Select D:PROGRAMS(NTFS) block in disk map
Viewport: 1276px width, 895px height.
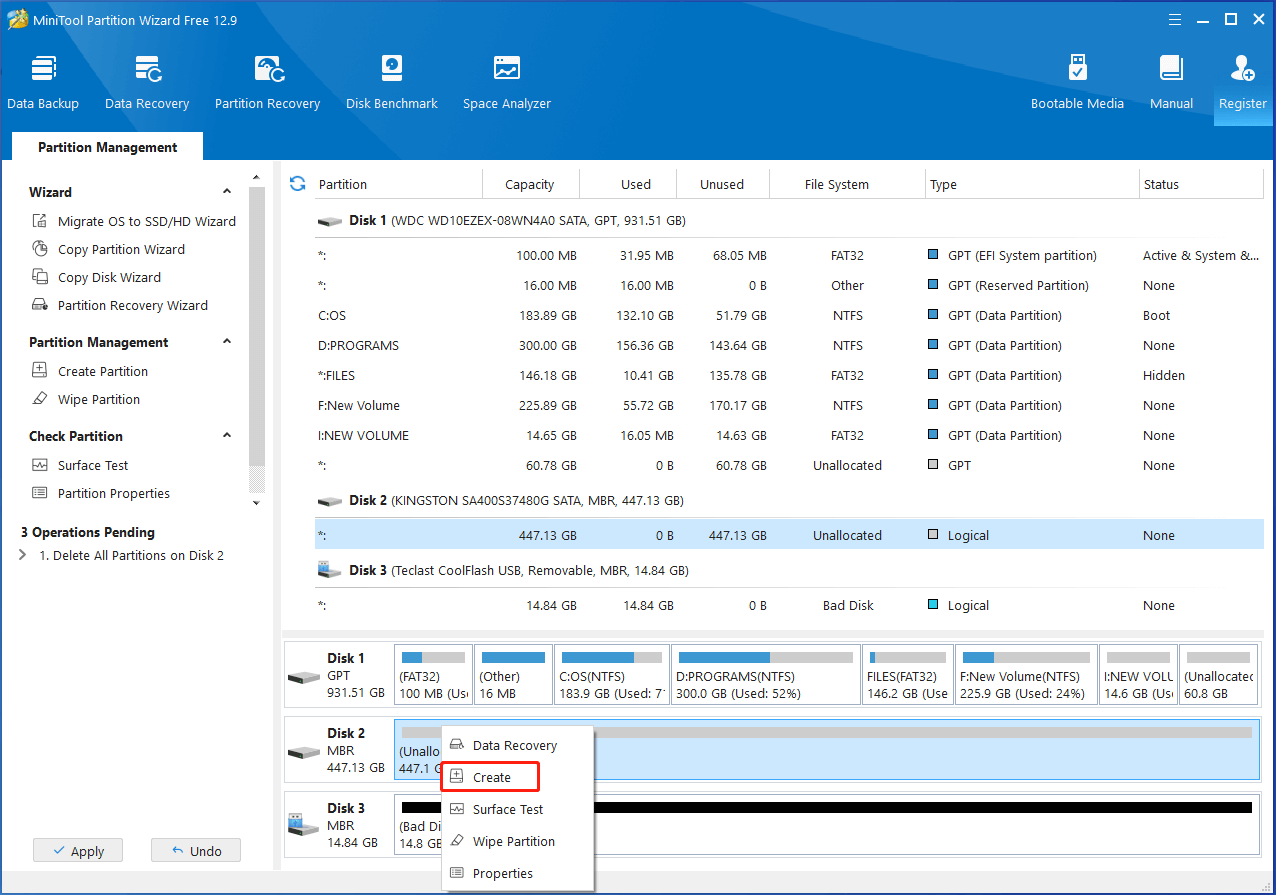pyautogui.click(x=764, y=675)
